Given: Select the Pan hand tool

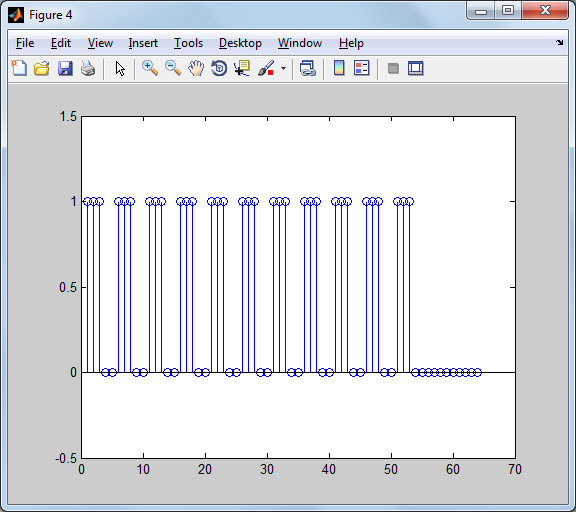Looking at the screenshot, I should [196, 68].
